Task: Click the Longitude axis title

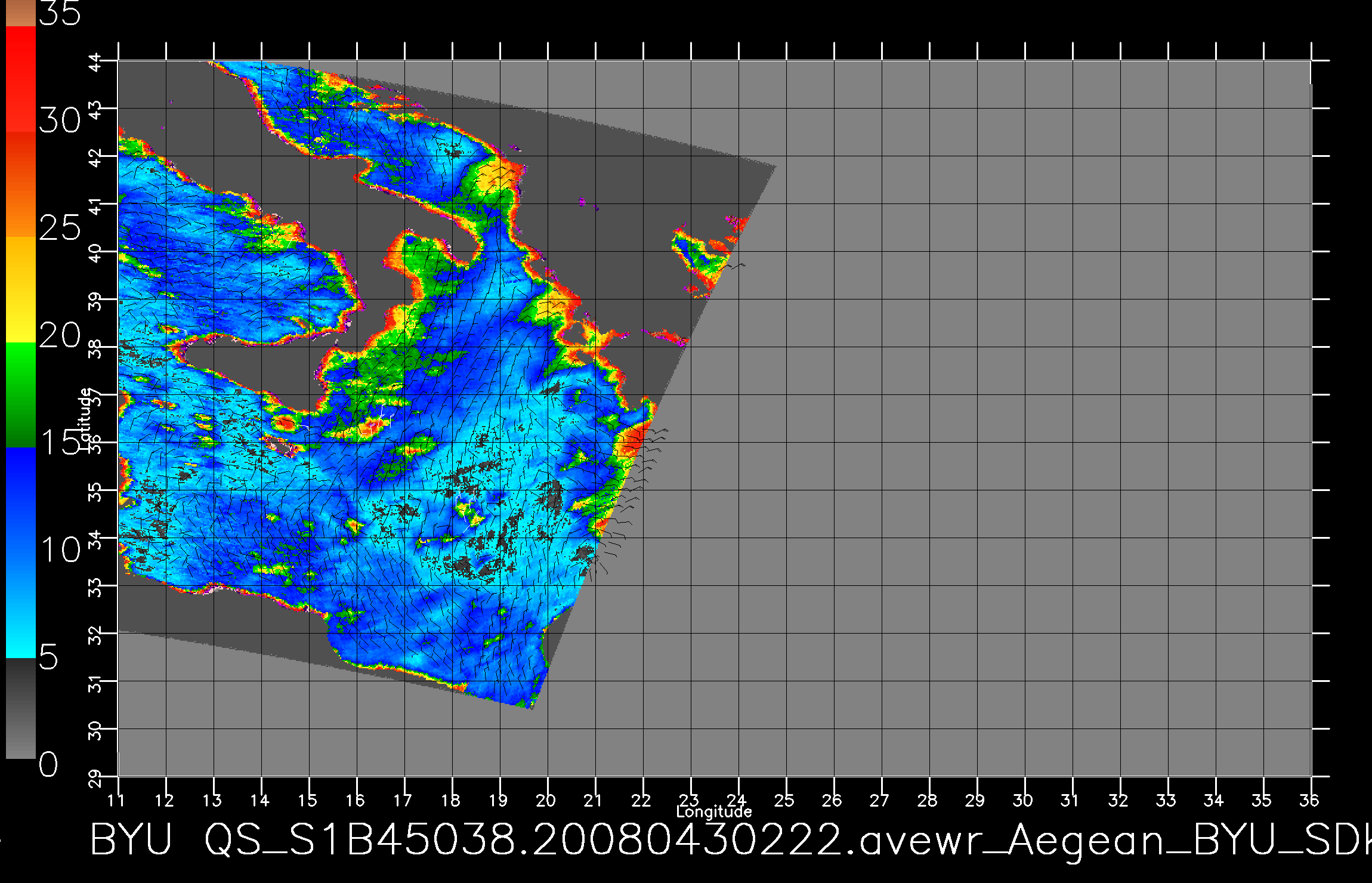Action: point(714,811)
